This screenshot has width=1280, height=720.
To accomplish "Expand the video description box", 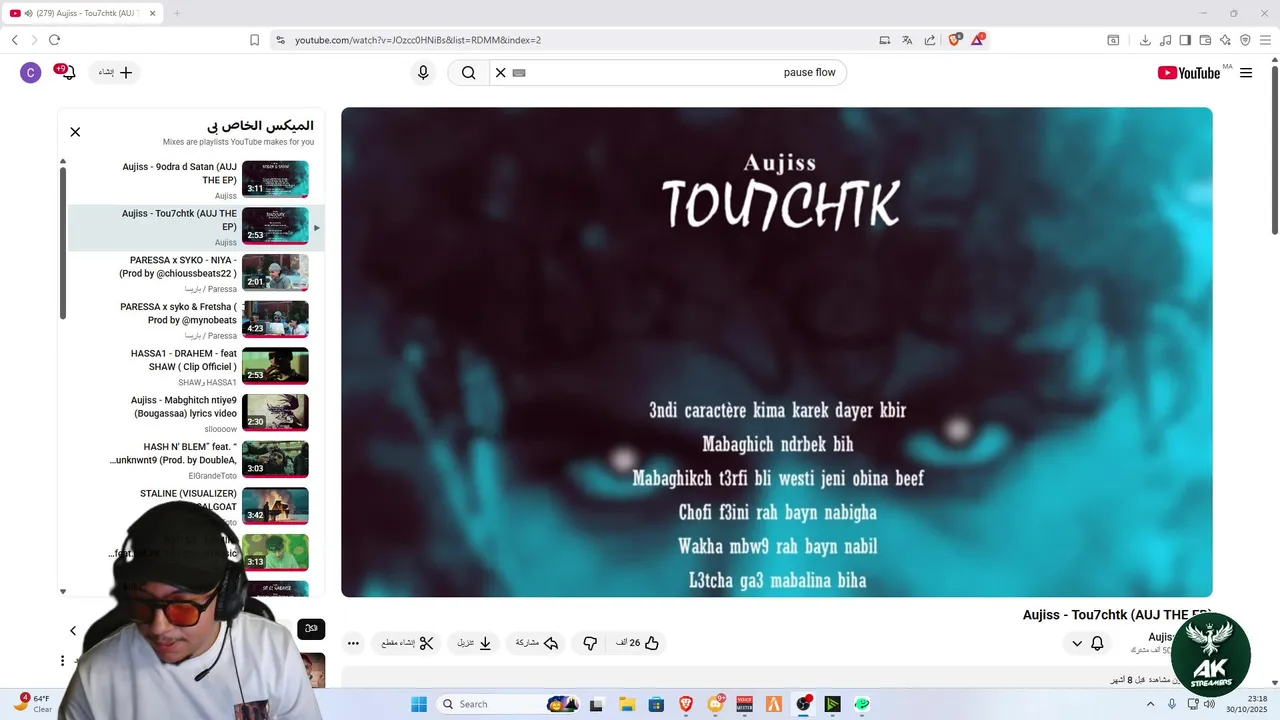I will 777,679.
